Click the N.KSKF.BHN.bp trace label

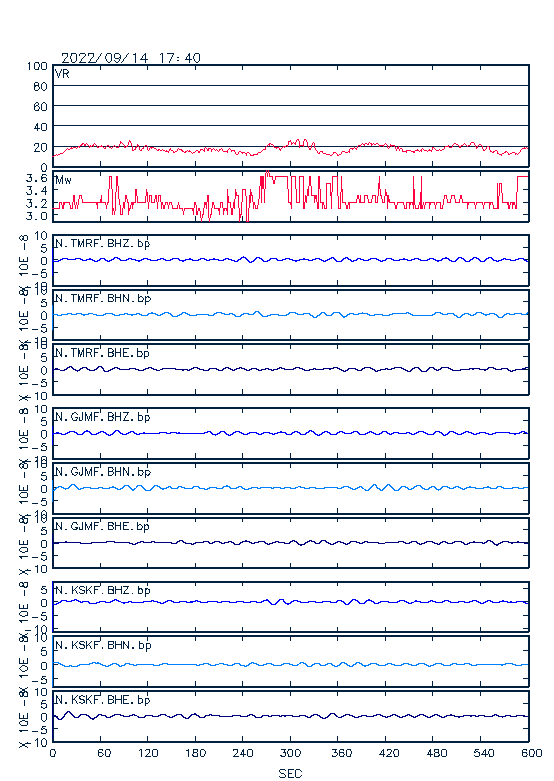click(103, 645)
